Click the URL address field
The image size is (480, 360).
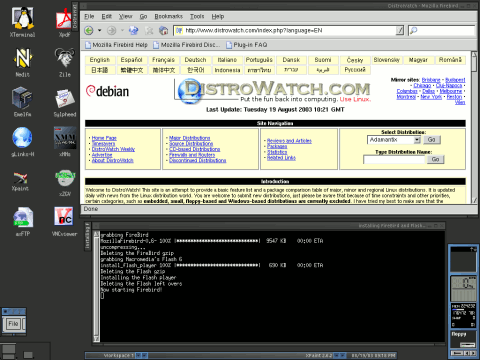point(290,31)
